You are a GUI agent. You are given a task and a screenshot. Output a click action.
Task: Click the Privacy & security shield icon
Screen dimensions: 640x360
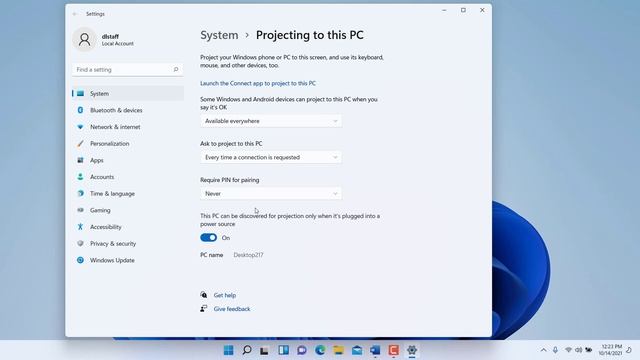[80, 243]
